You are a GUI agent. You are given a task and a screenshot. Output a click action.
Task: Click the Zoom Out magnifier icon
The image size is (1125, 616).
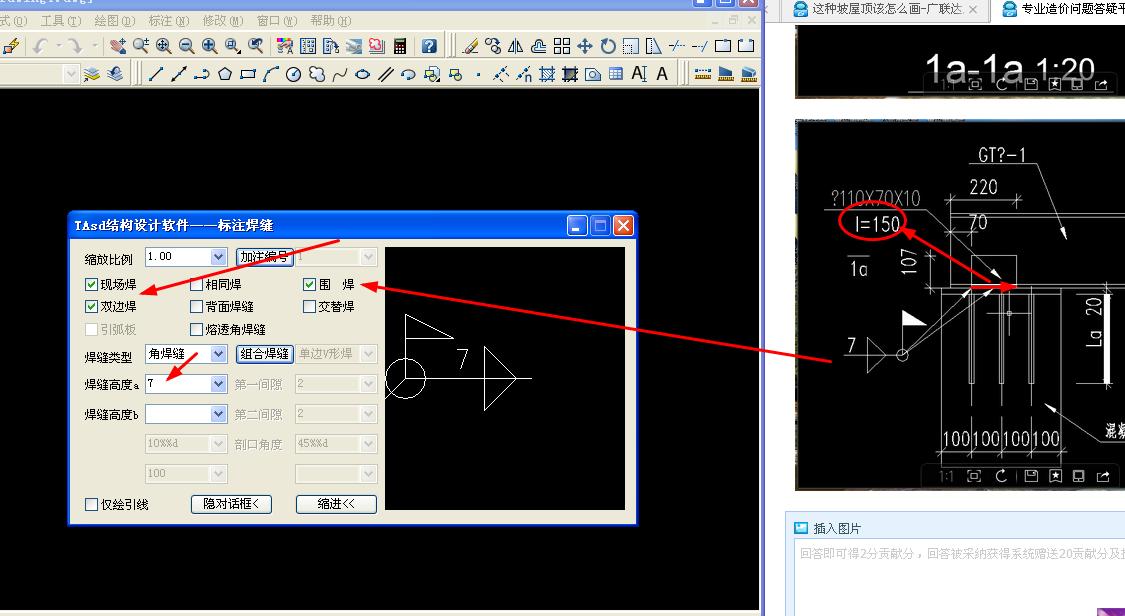click(x=187, y=46)
